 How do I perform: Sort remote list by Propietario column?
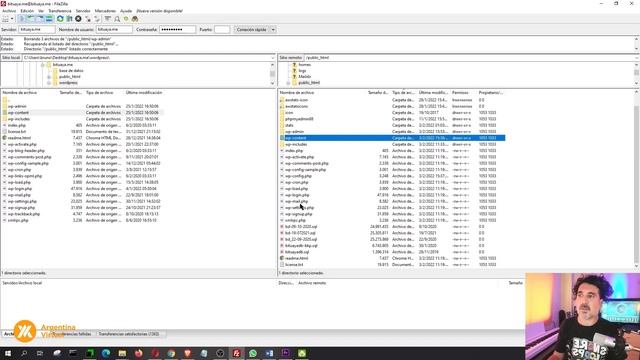click(x=491, y=93)
